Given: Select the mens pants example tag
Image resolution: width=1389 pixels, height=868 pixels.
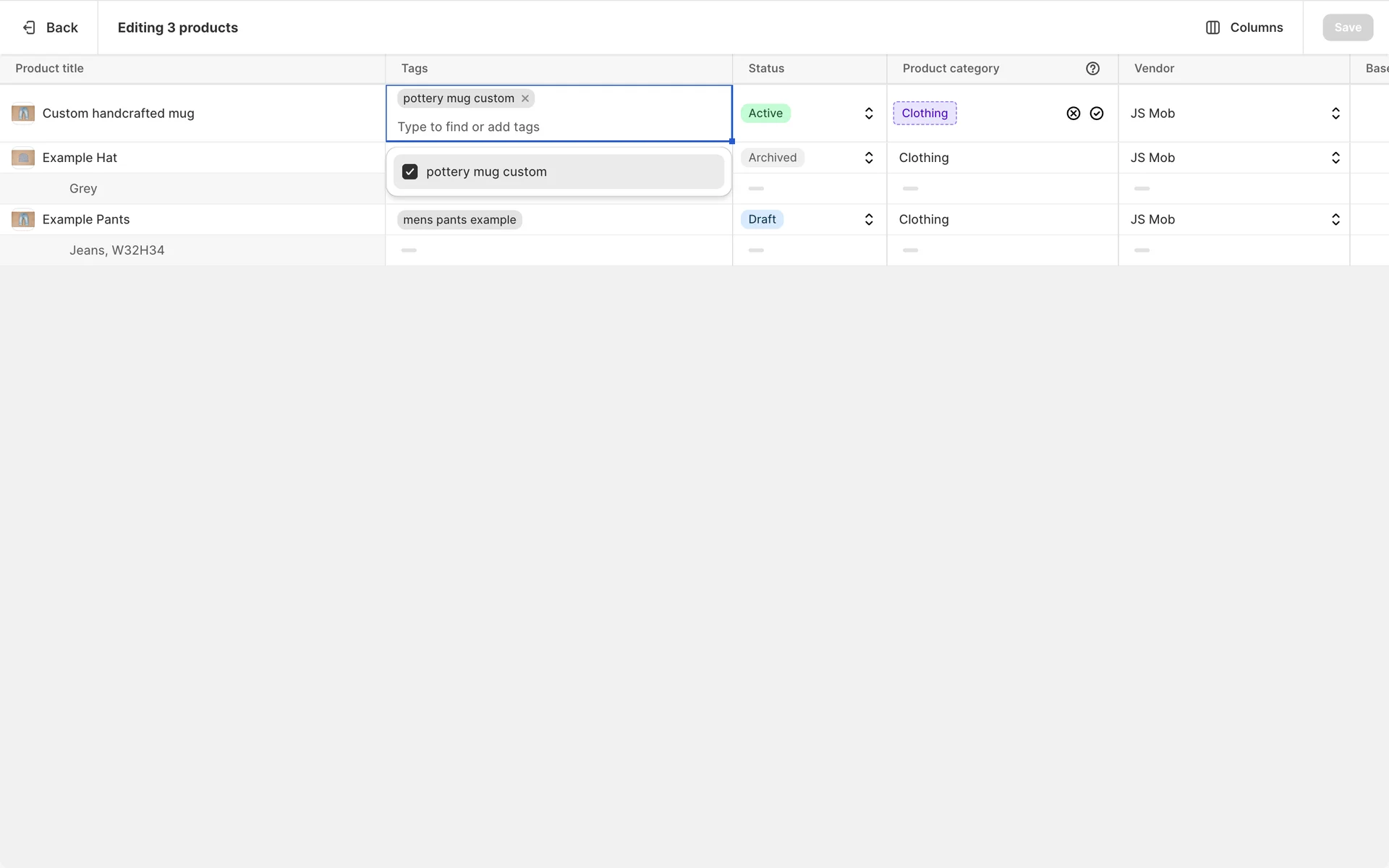Looking at the screenshot, I should pos(459,220).
